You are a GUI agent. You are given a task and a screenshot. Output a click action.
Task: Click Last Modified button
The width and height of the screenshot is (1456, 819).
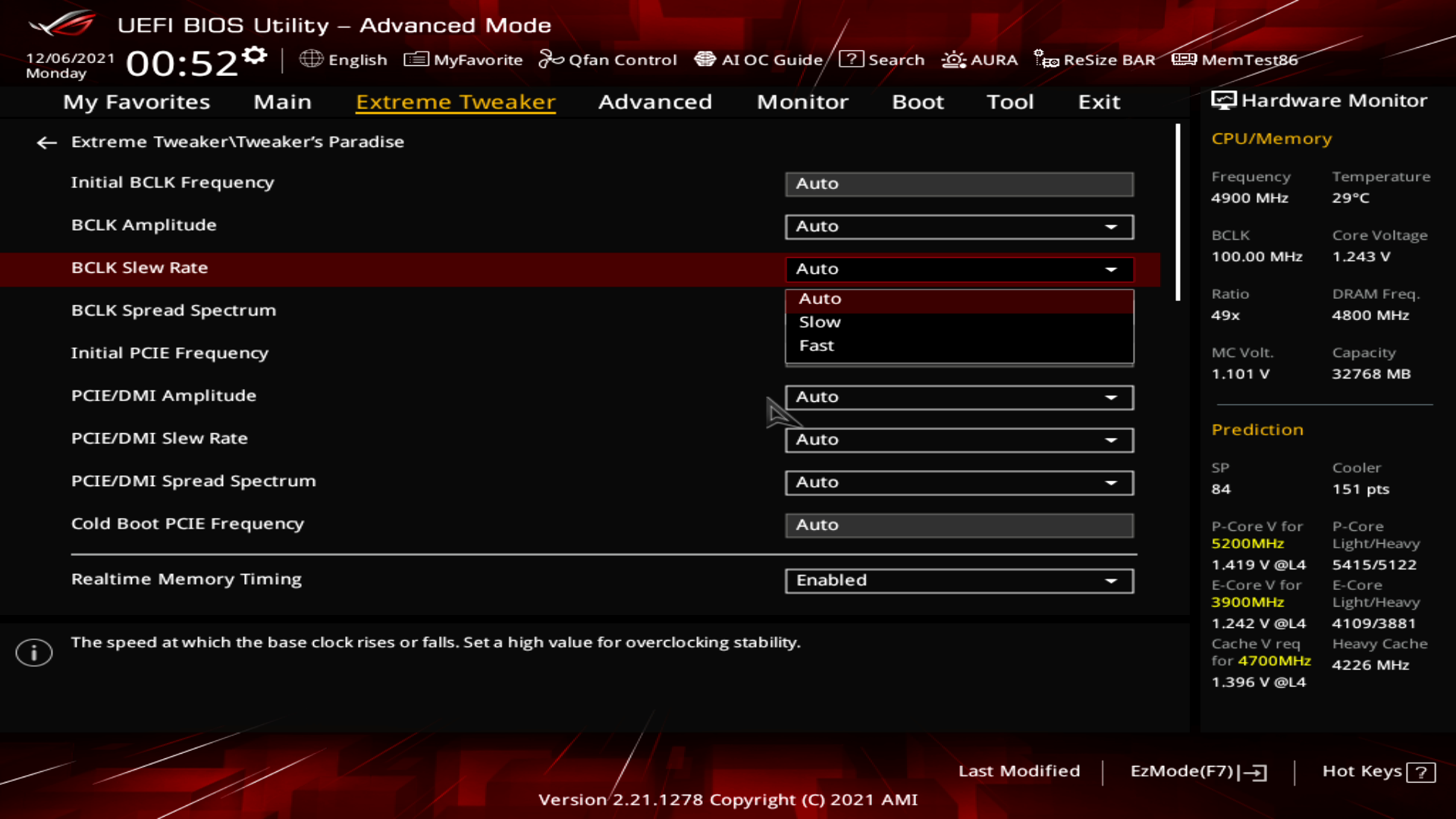click(x=1018, y=771)
